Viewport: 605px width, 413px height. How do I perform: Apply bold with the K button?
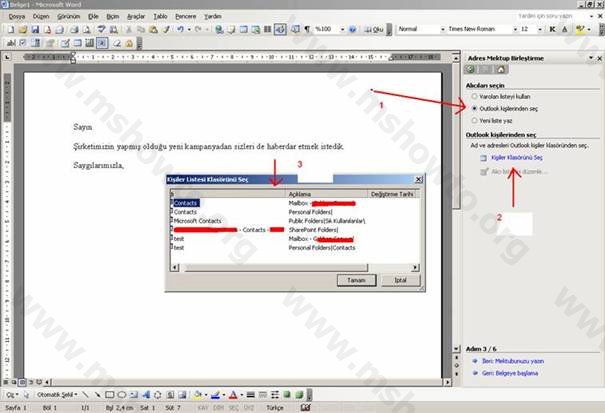[552, 29]
